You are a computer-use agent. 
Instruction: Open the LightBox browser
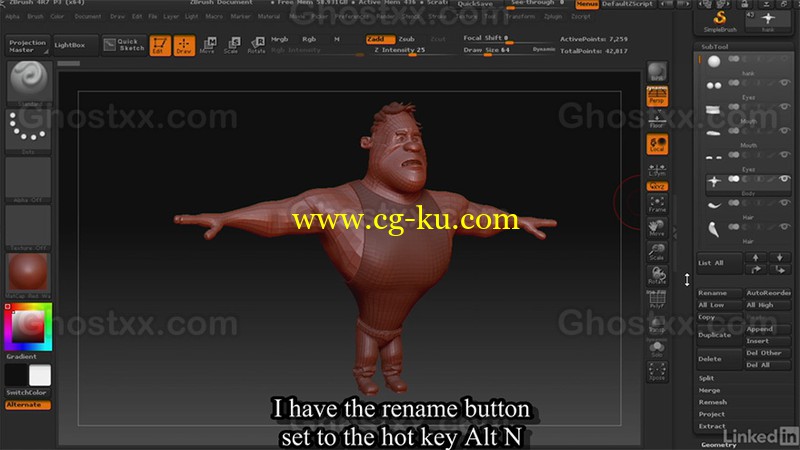click(x=75, y=45)
